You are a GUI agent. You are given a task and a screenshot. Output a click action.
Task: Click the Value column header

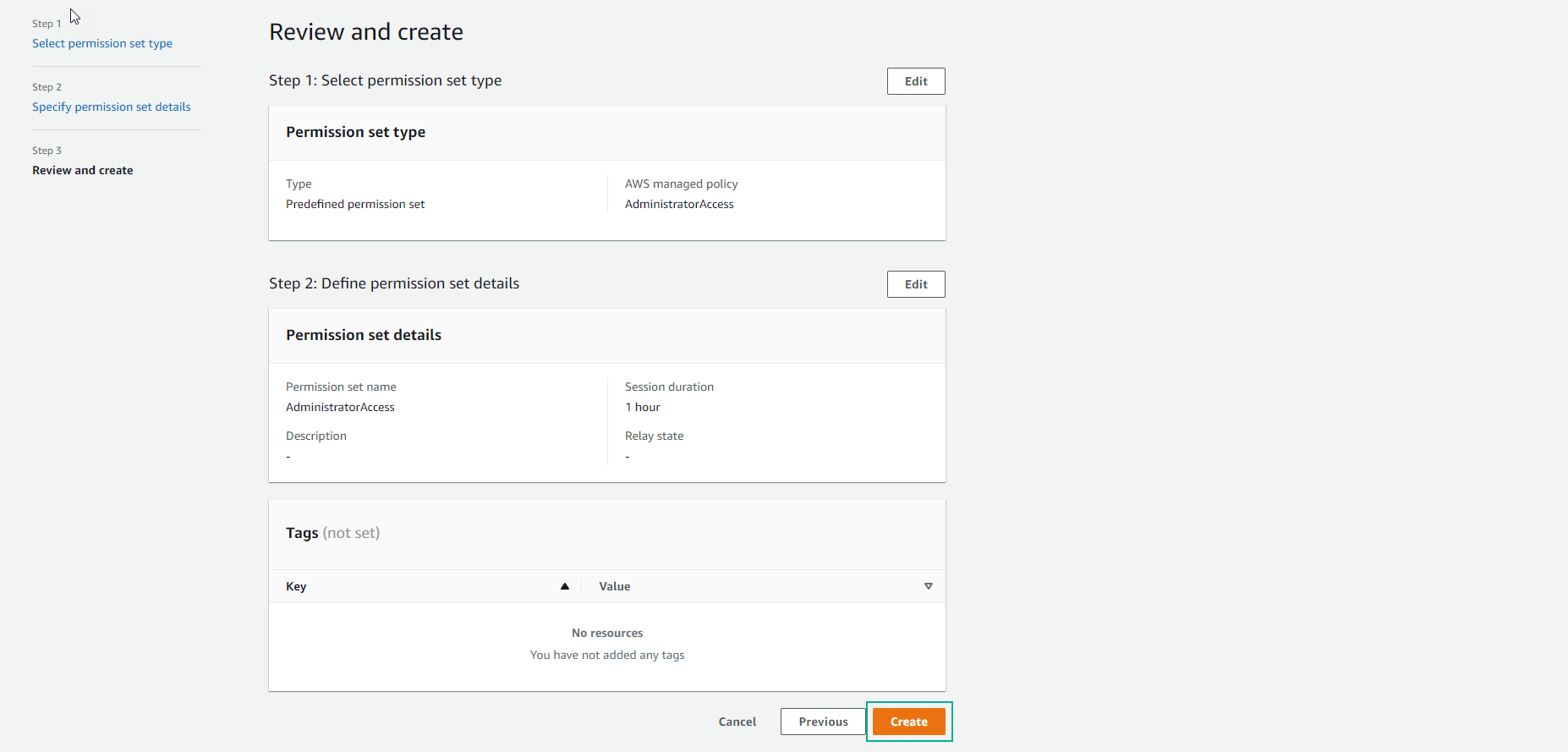click(x=615, y=586)
